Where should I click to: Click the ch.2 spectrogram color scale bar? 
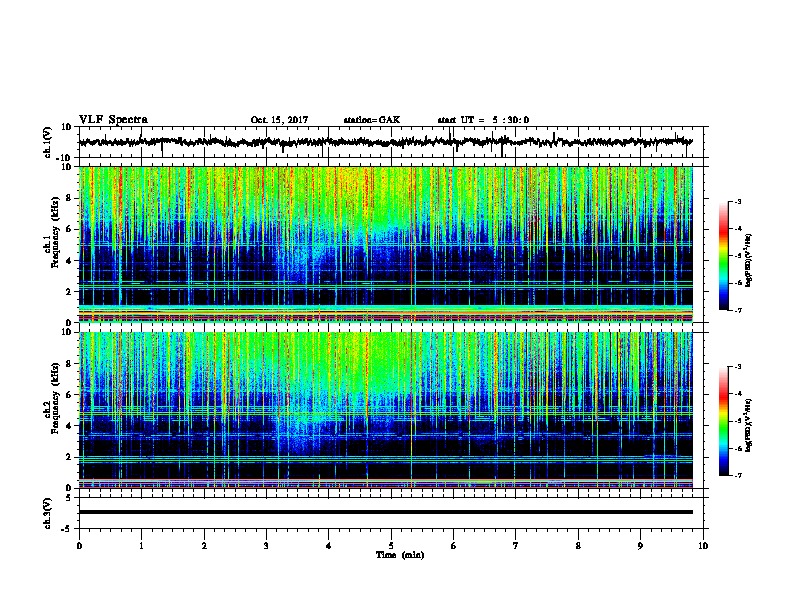pos(724,421)
